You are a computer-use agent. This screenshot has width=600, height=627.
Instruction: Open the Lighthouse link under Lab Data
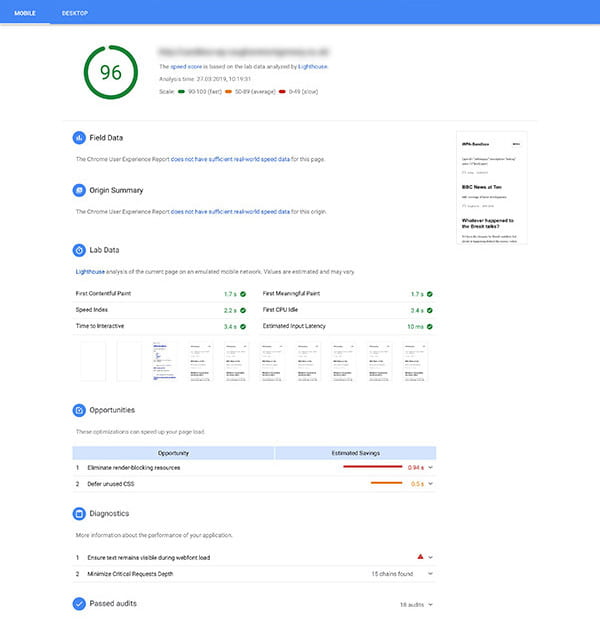point(90,272)
